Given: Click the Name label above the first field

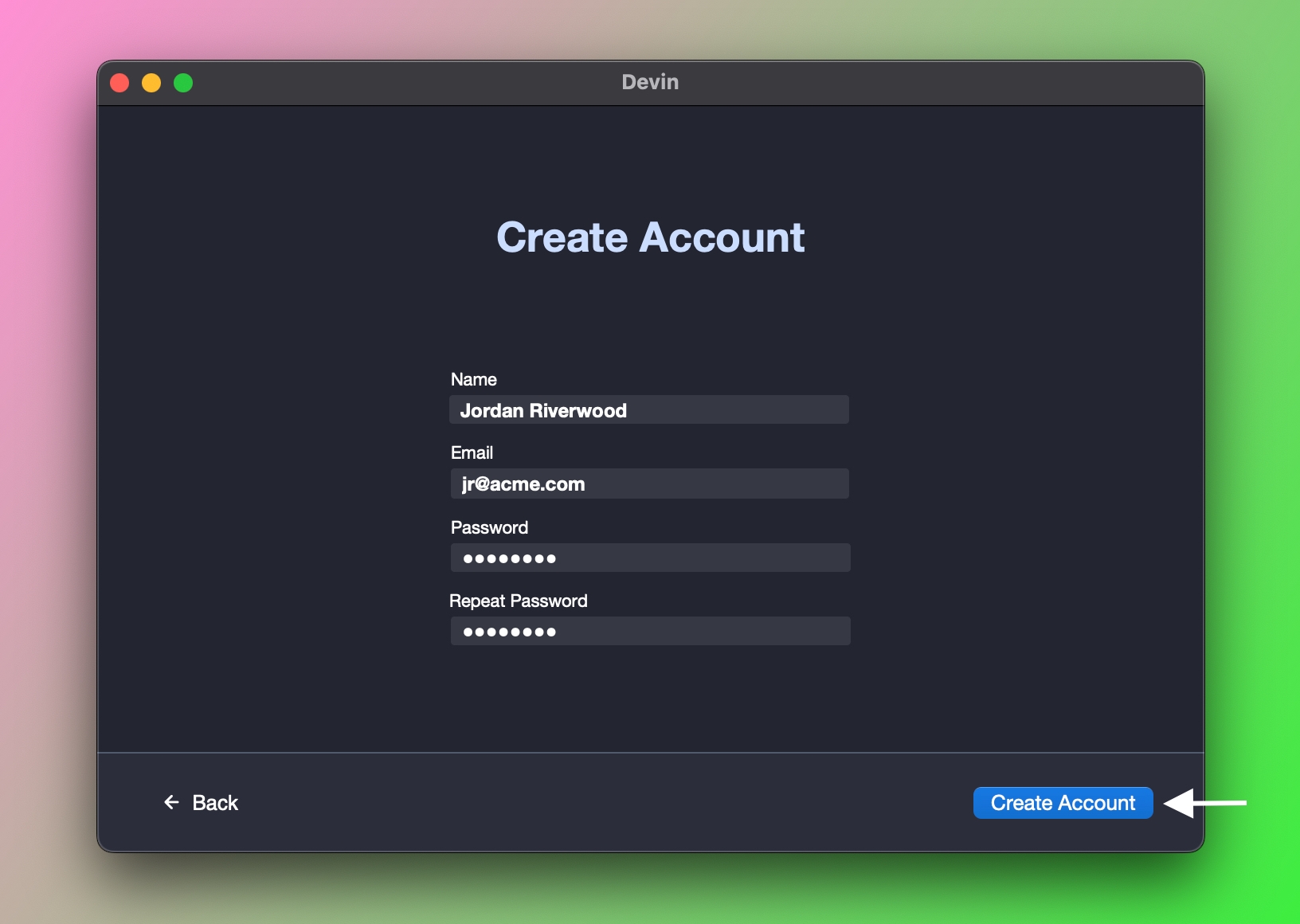Looking at the screenshot, I should tap(473, 379).
